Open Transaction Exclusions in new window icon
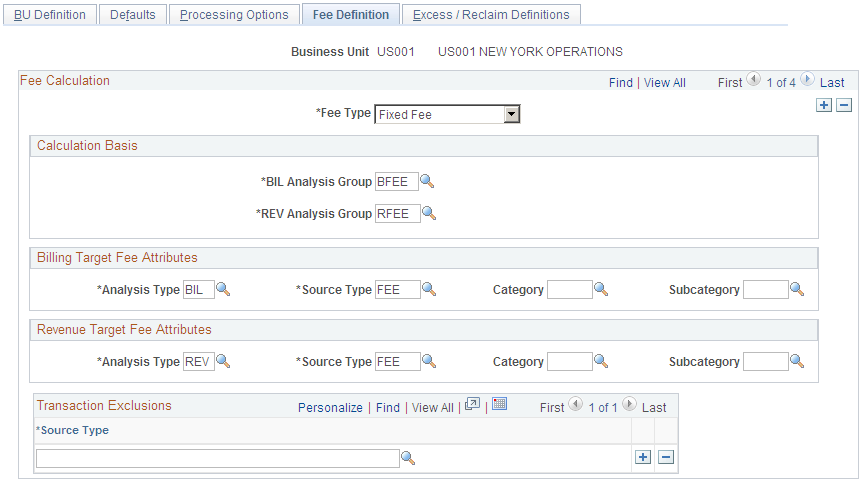The height and width of the screenshot is (485, 864). pyautogui.click(x=473, y=405)
